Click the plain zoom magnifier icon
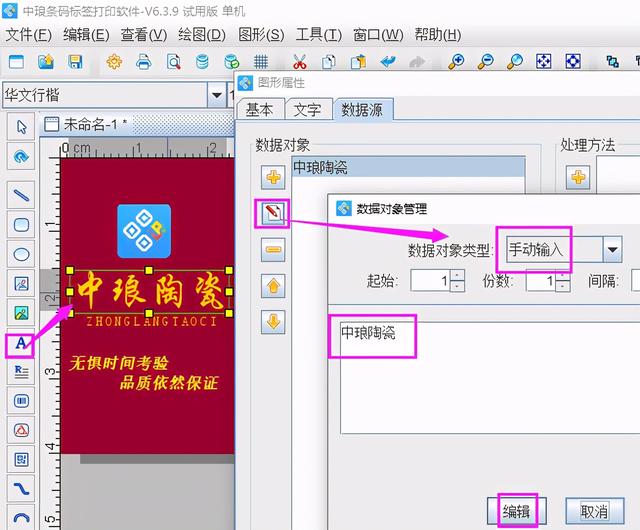The height and width of the screenshot is (530, 640). pos(515,62)
